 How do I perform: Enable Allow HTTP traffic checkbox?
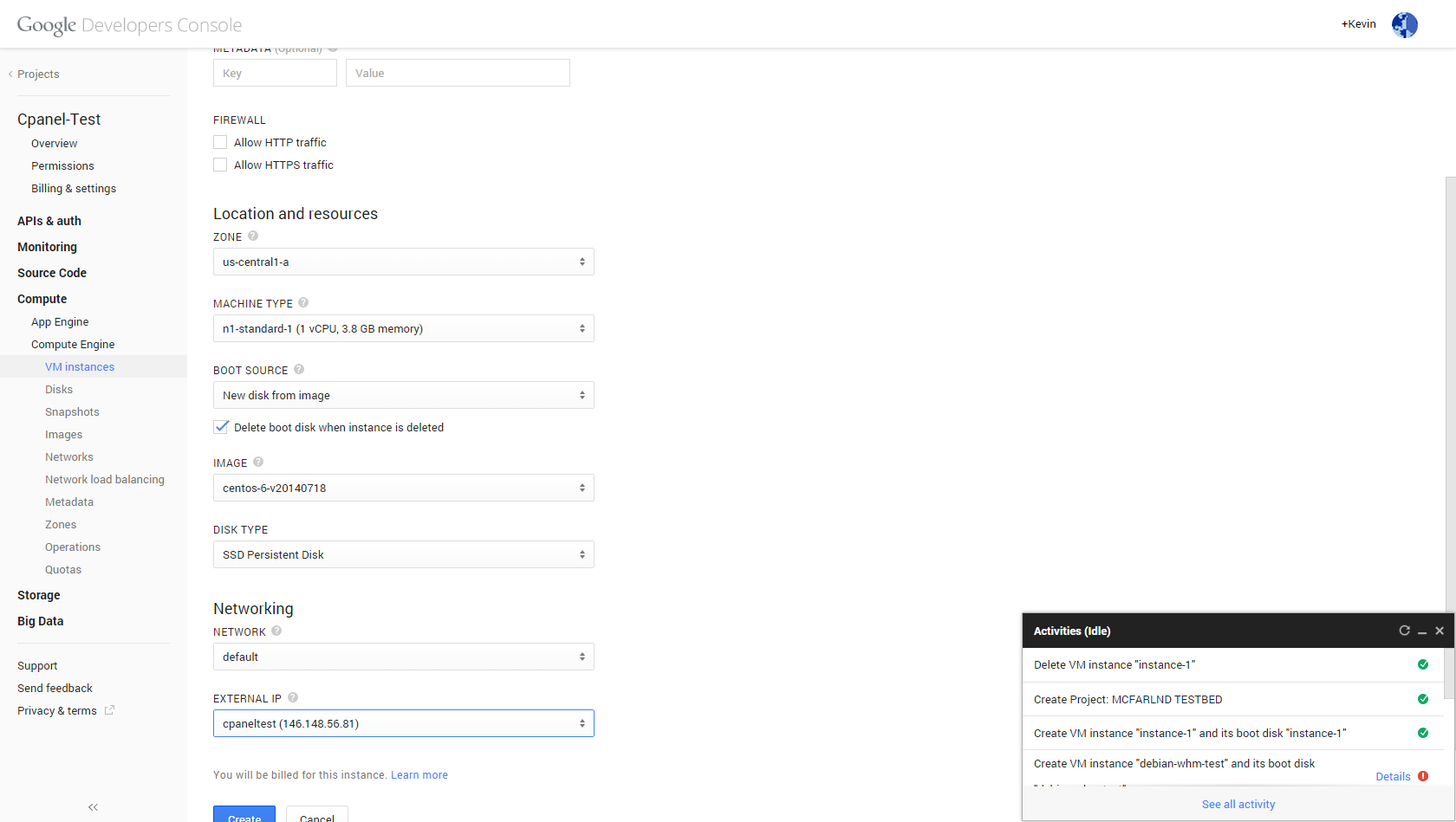point(220,142)
